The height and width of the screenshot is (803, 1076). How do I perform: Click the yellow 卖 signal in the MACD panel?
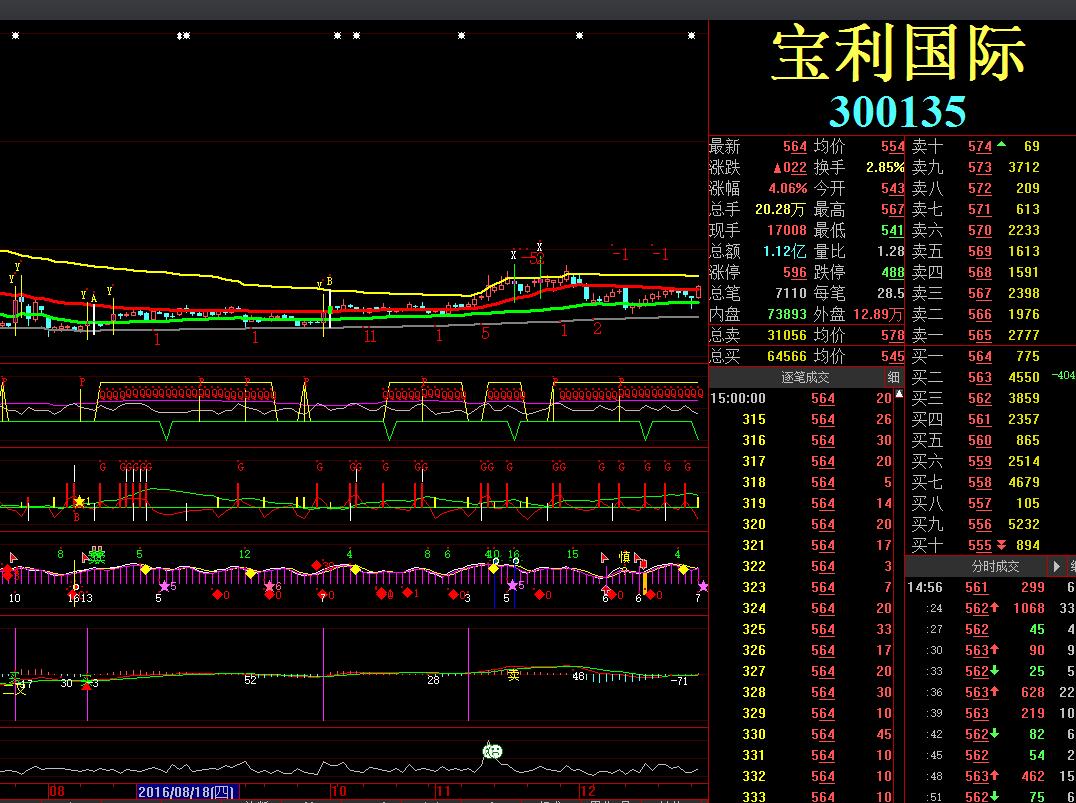[x=513, y=676]
